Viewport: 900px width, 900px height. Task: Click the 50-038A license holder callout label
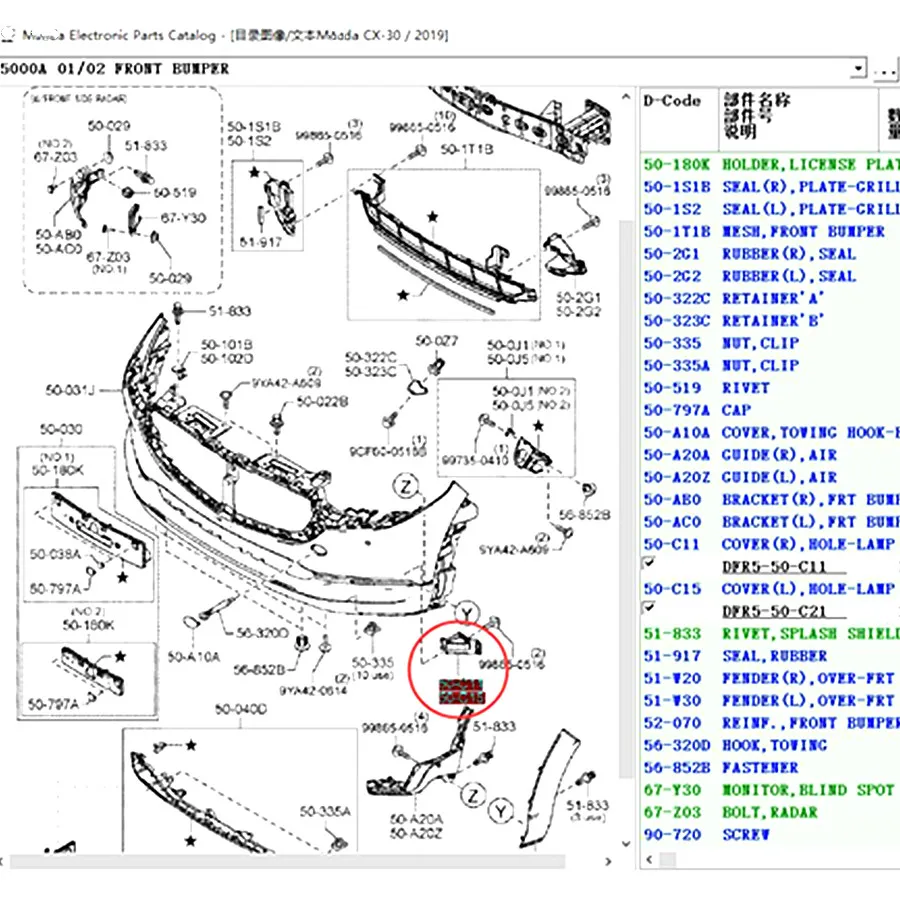pyautogui.click(x=56, y=554)
